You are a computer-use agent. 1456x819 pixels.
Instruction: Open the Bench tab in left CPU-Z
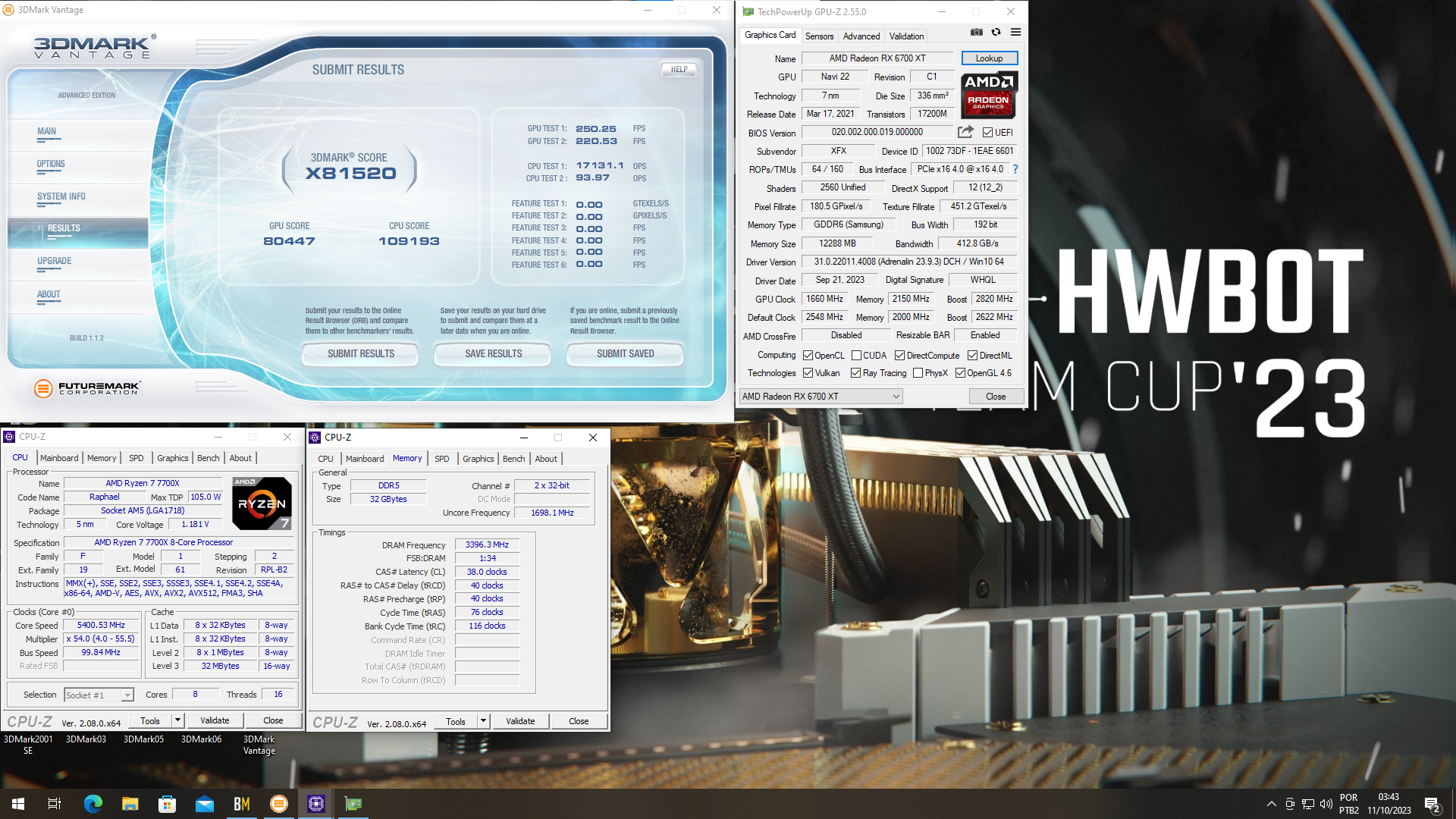[x=209, y=458]
